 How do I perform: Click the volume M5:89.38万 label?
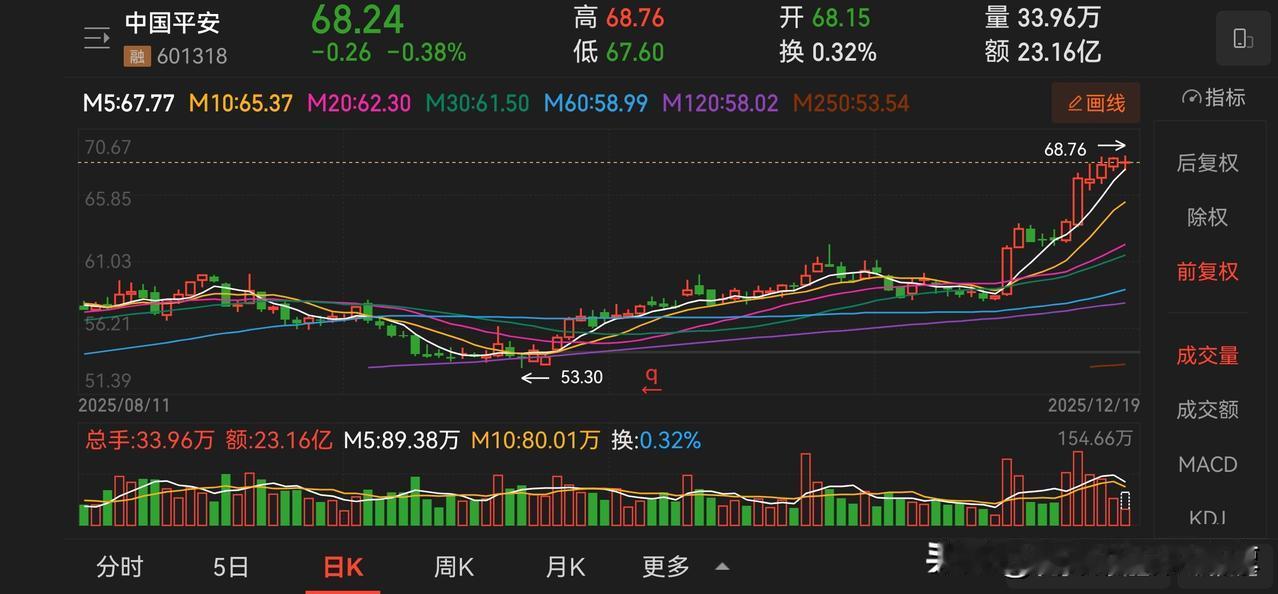[x=401, y=440]
